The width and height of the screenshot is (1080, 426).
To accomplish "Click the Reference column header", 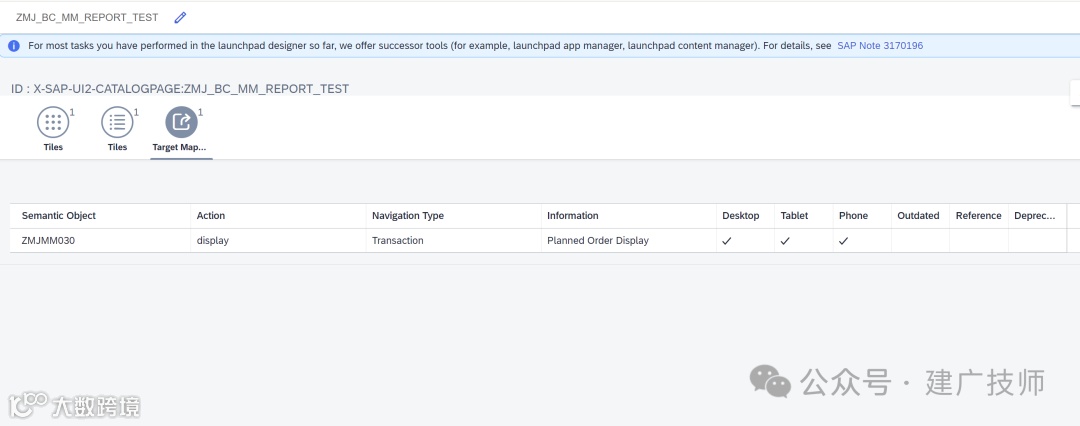I will pos(978,216).
